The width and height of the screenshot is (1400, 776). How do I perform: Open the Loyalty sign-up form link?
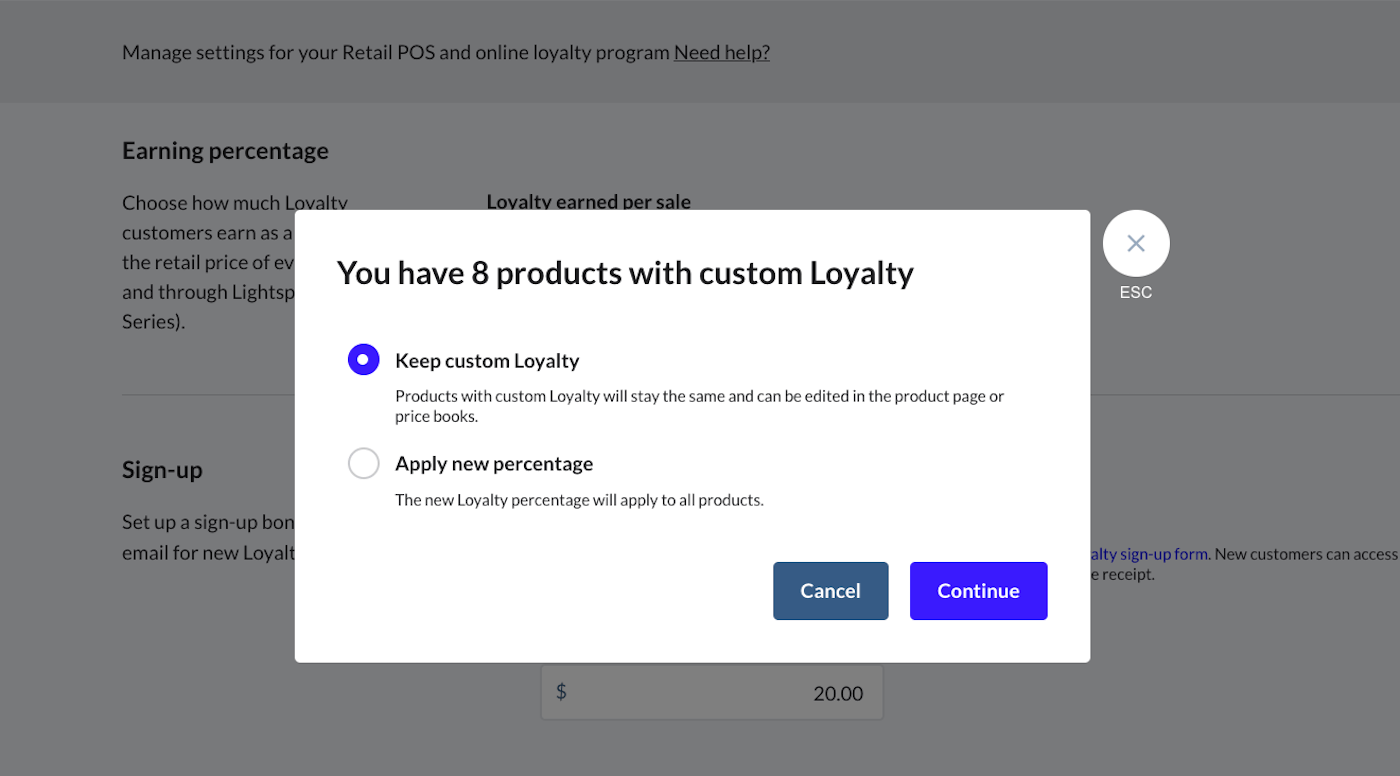pyautogui.click(x=1149, y=554)
